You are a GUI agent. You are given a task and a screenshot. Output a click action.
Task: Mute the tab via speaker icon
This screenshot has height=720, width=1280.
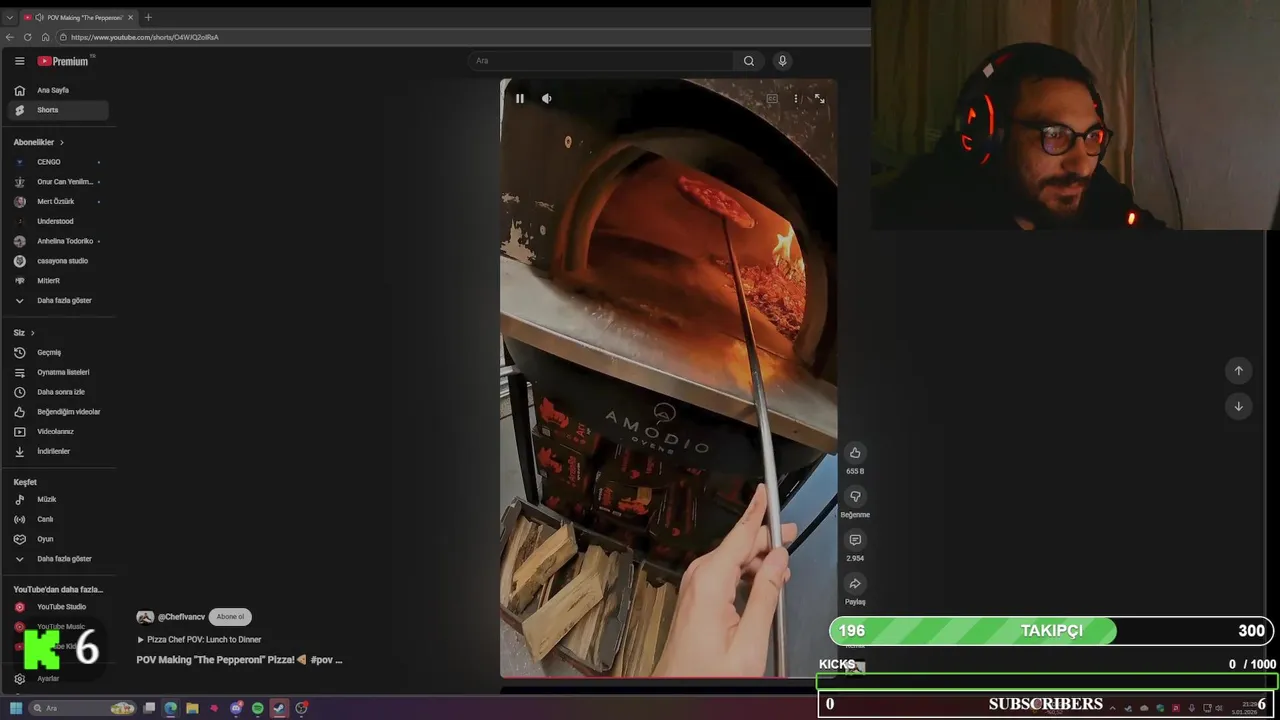39,17
